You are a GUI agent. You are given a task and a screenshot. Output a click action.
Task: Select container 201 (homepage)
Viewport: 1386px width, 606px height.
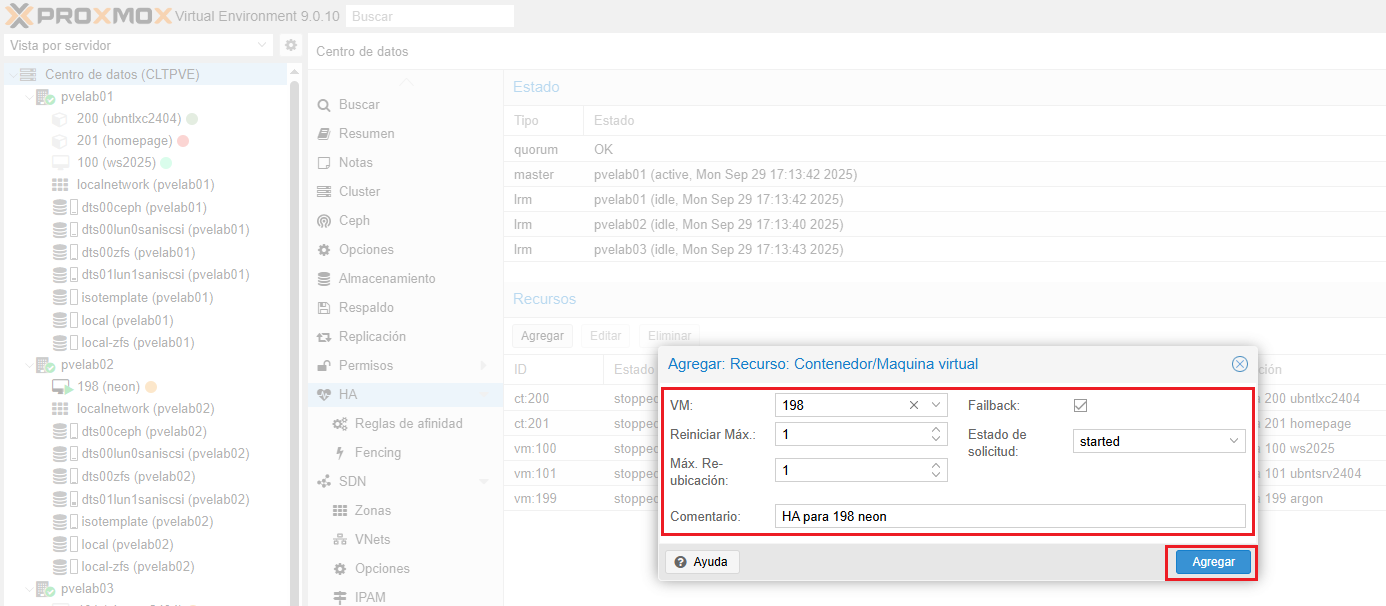[125, 141]
